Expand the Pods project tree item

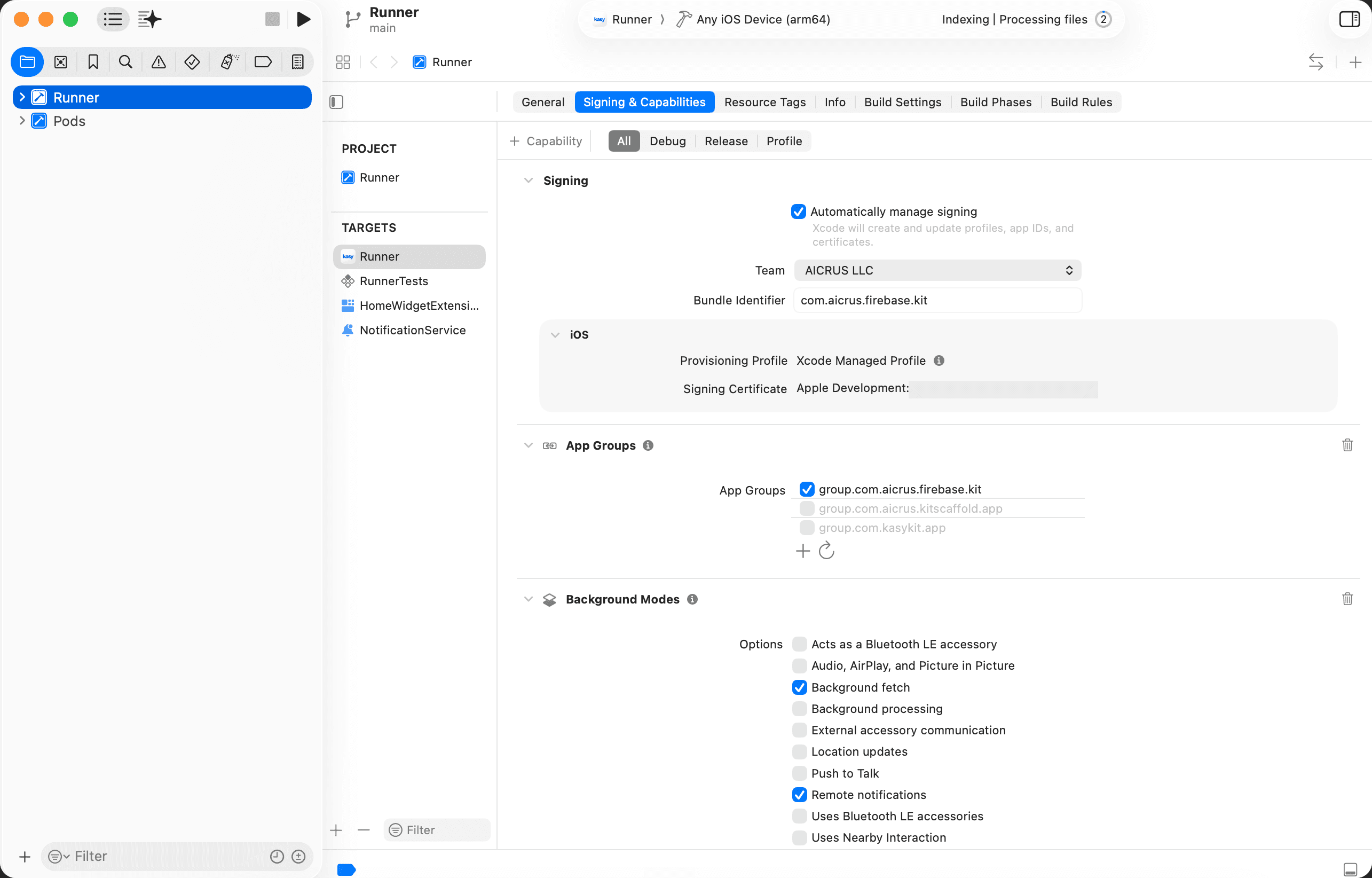(x=22, y=121)
